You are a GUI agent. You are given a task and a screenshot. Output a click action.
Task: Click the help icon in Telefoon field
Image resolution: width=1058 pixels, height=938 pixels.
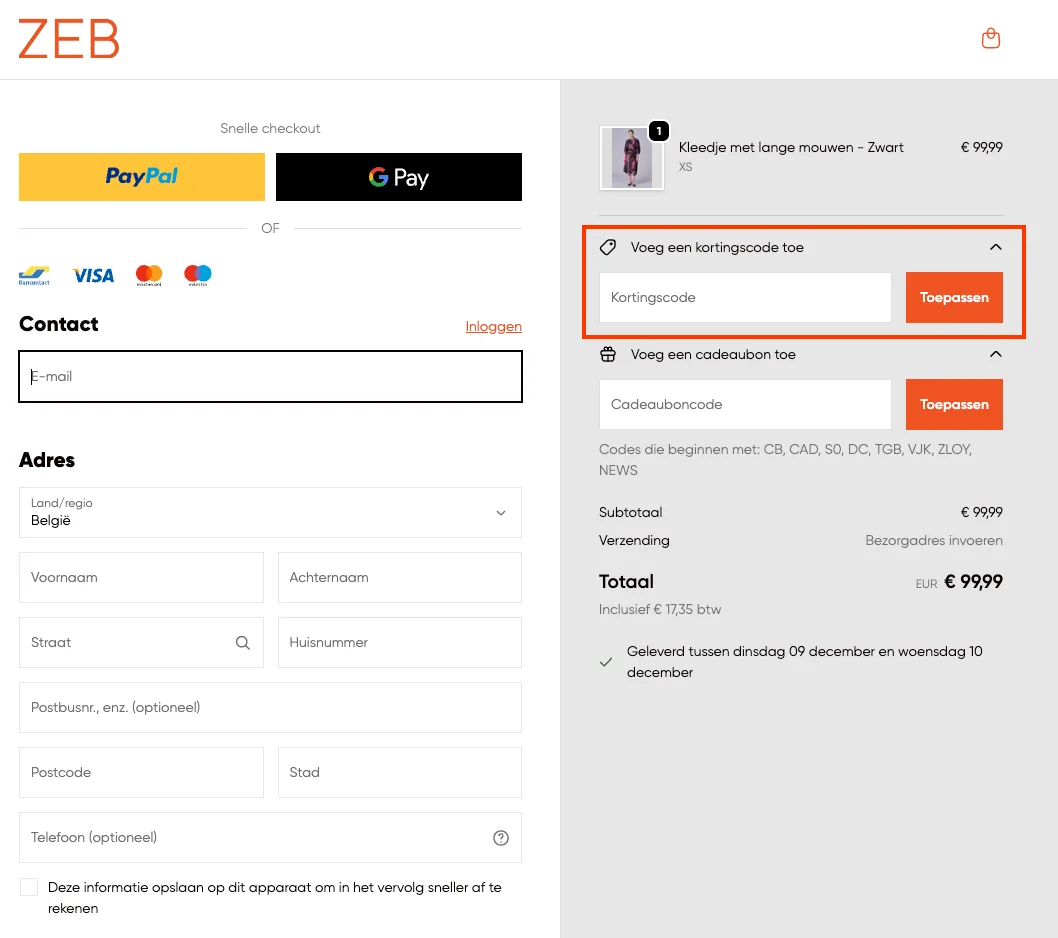(x=501, y=838)
